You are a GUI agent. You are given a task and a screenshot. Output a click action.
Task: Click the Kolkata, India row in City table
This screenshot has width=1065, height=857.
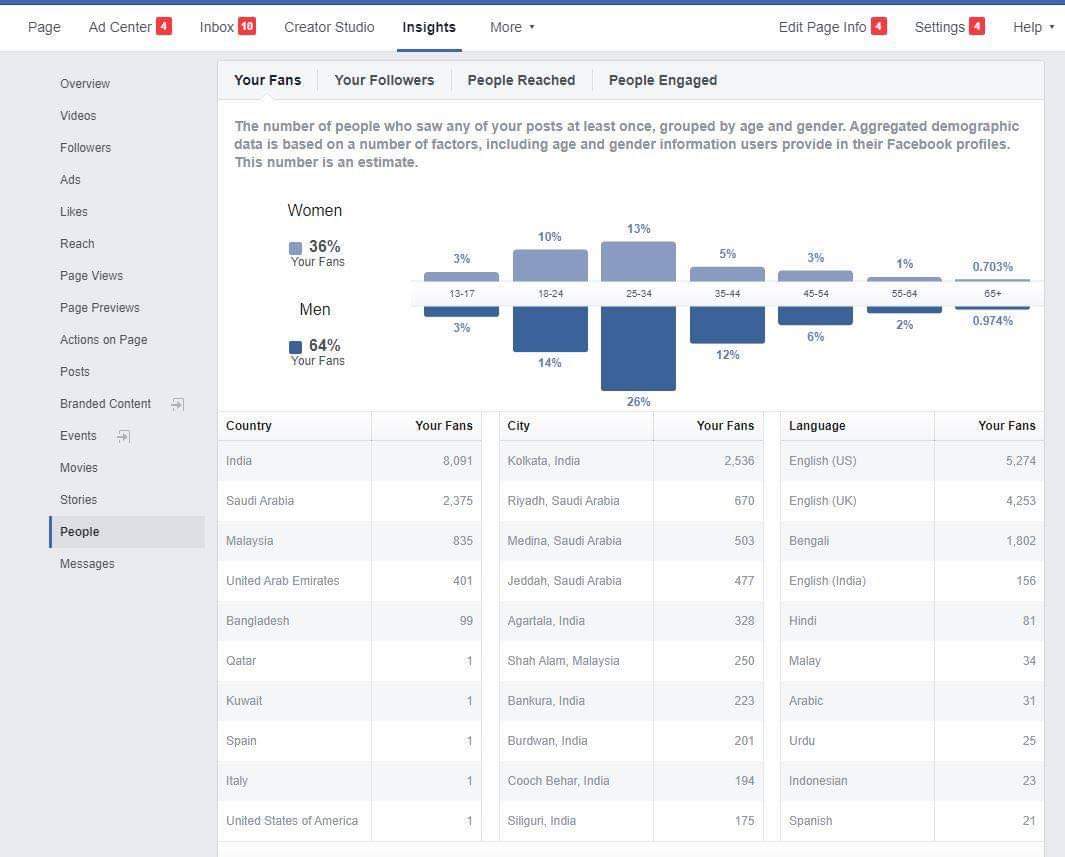(631, 460)
